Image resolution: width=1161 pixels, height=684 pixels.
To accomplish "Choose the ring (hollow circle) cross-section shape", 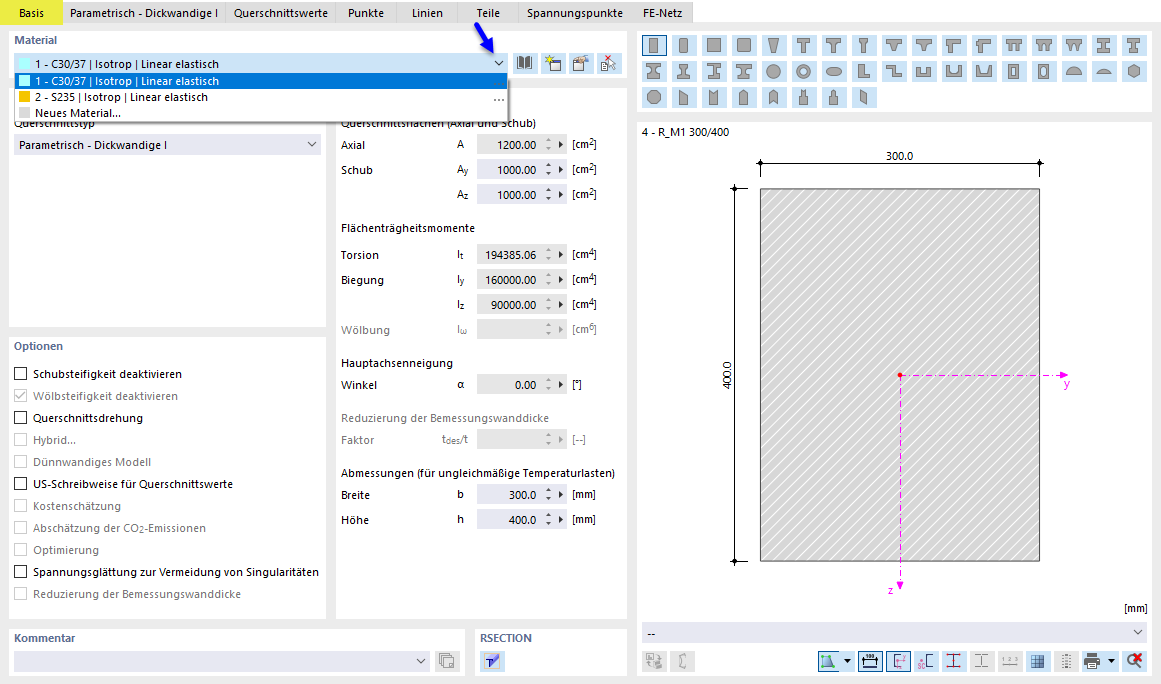I will click(803, 72).
